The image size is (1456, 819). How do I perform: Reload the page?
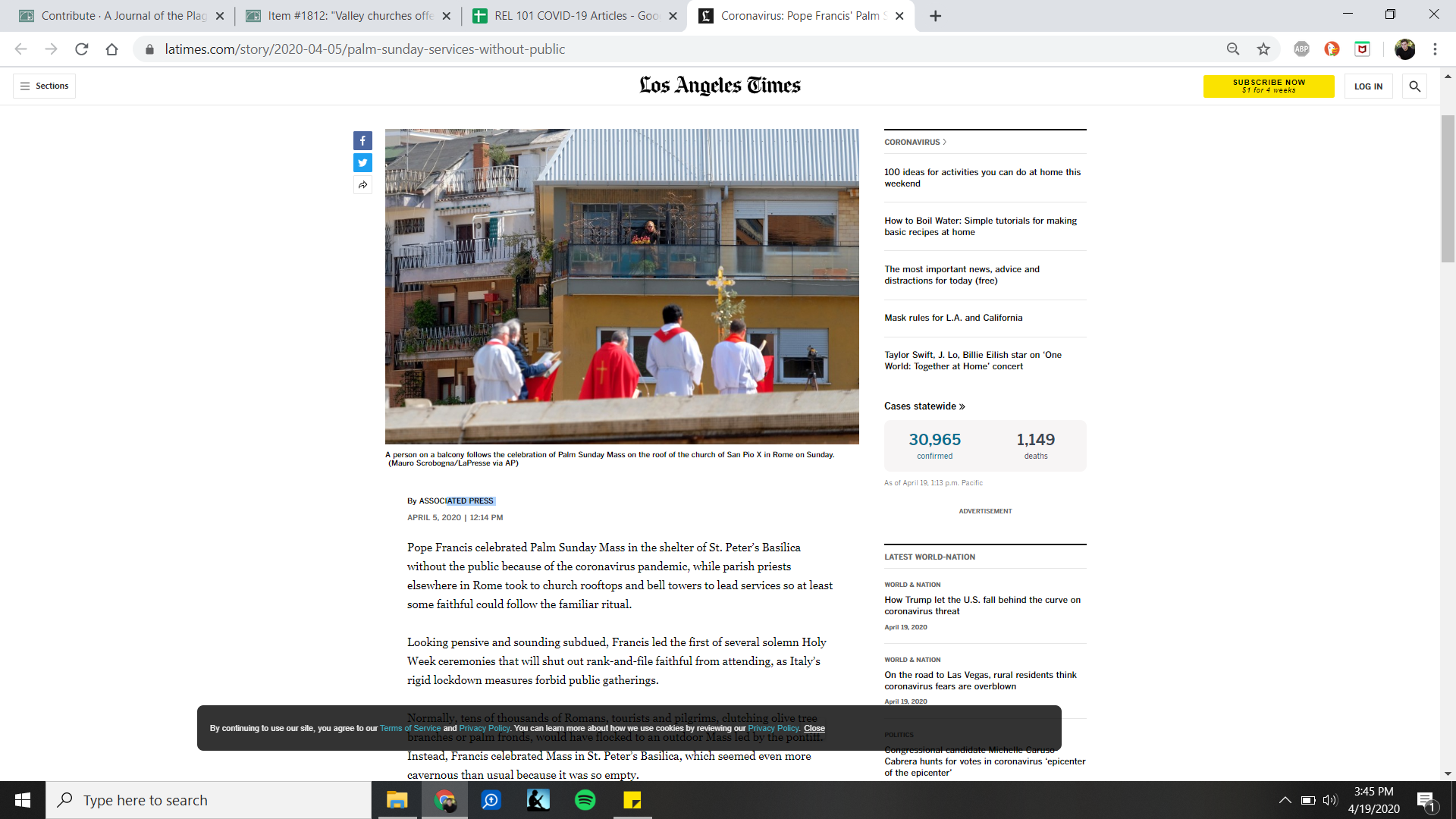point(82,49)
